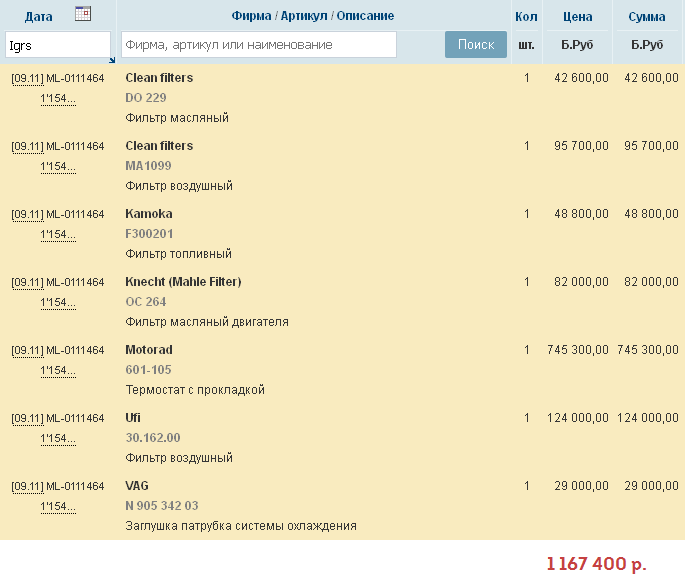Open the 1'154... link in N 905 342 03 row
This screenshot has width=685, height=575.
[58, 507]
